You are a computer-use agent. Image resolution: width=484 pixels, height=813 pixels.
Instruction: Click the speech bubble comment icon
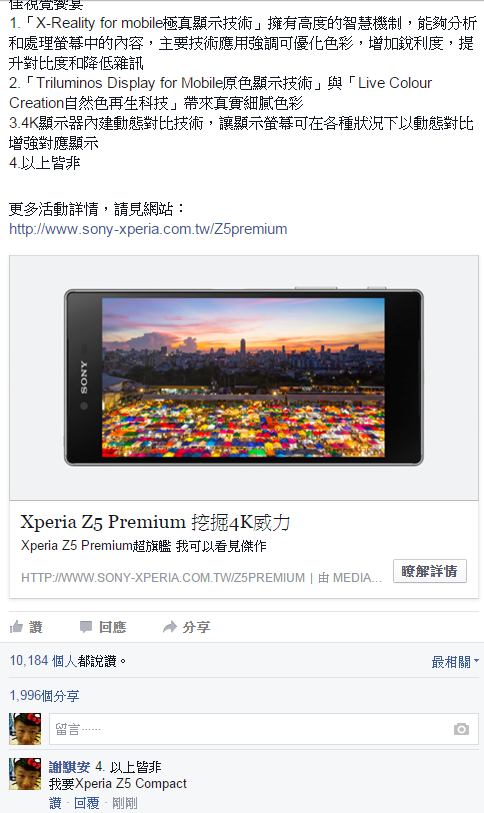coord(86,627)
